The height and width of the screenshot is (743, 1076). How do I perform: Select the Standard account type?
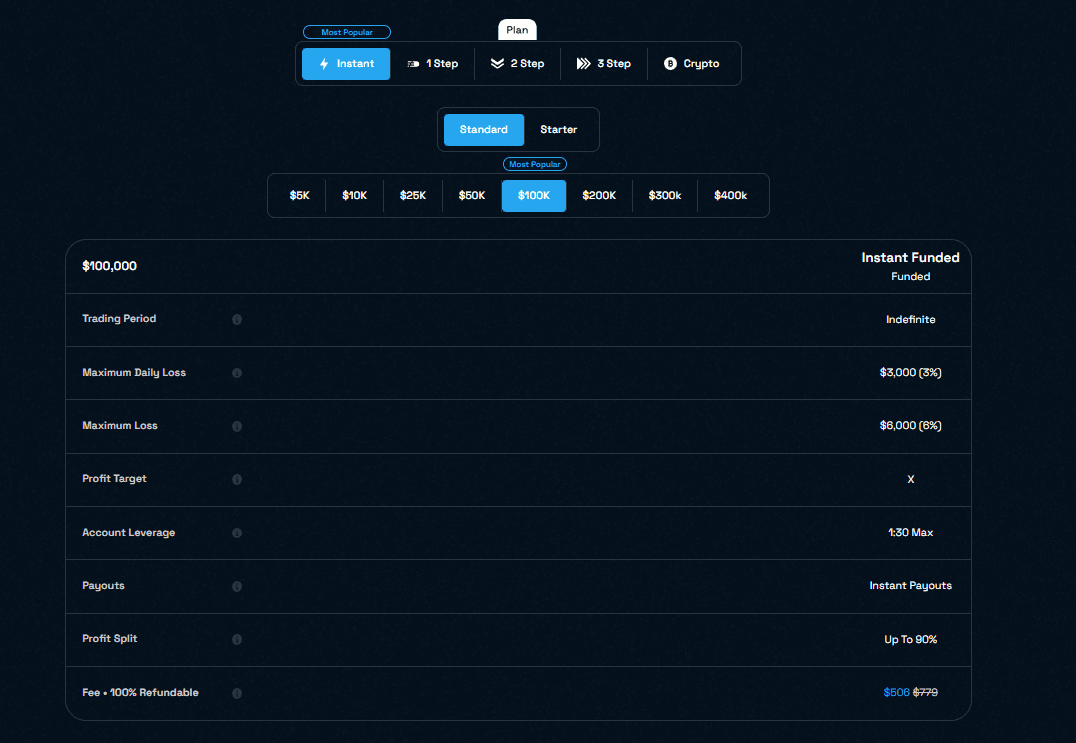click(484, 130)
